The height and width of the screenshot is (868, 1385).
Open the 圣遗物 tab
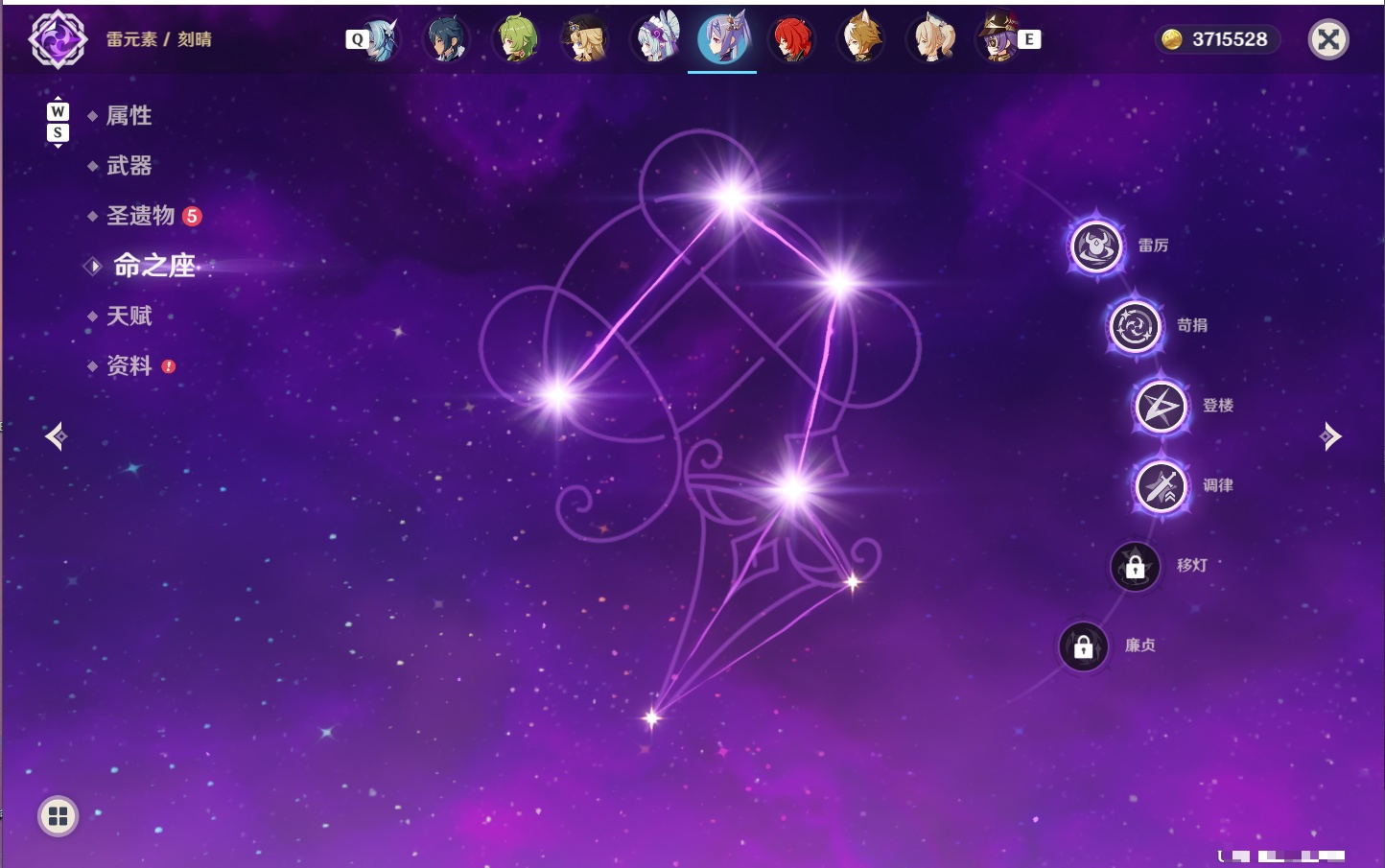pyautogui.click(x=141, y=216)
